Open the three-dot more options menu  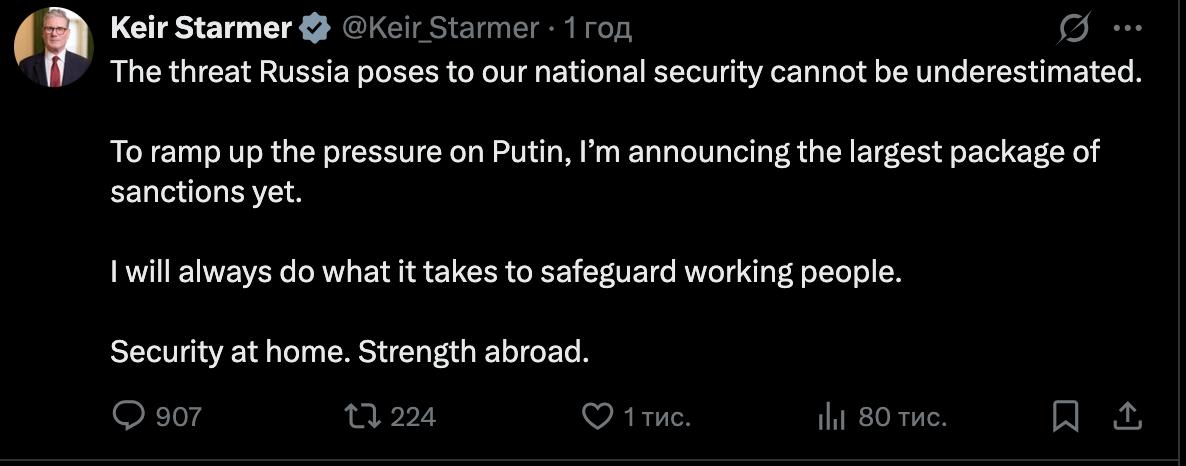1127,30
